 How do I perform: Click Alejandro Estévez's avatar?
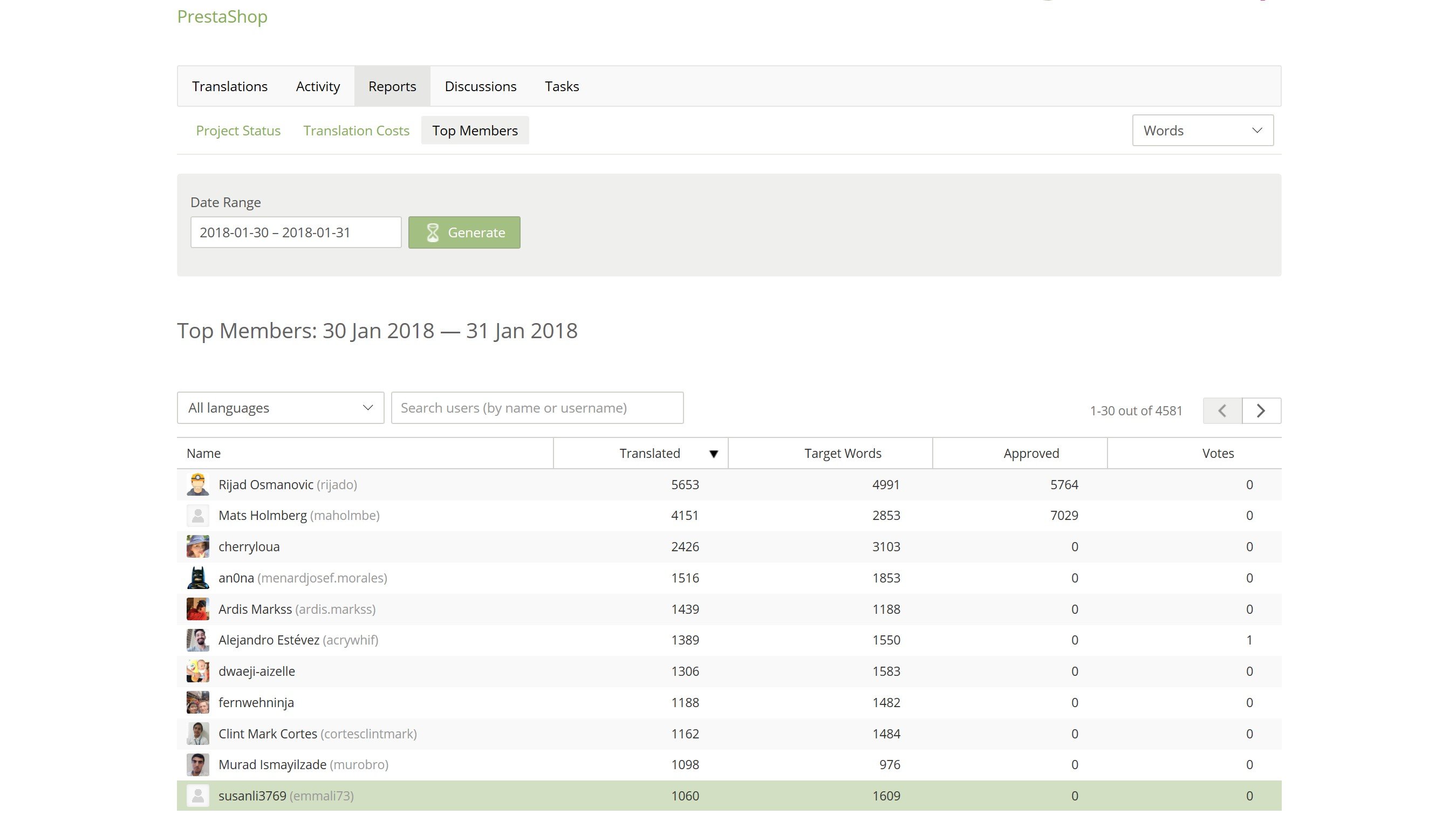(x=198, y=640)
